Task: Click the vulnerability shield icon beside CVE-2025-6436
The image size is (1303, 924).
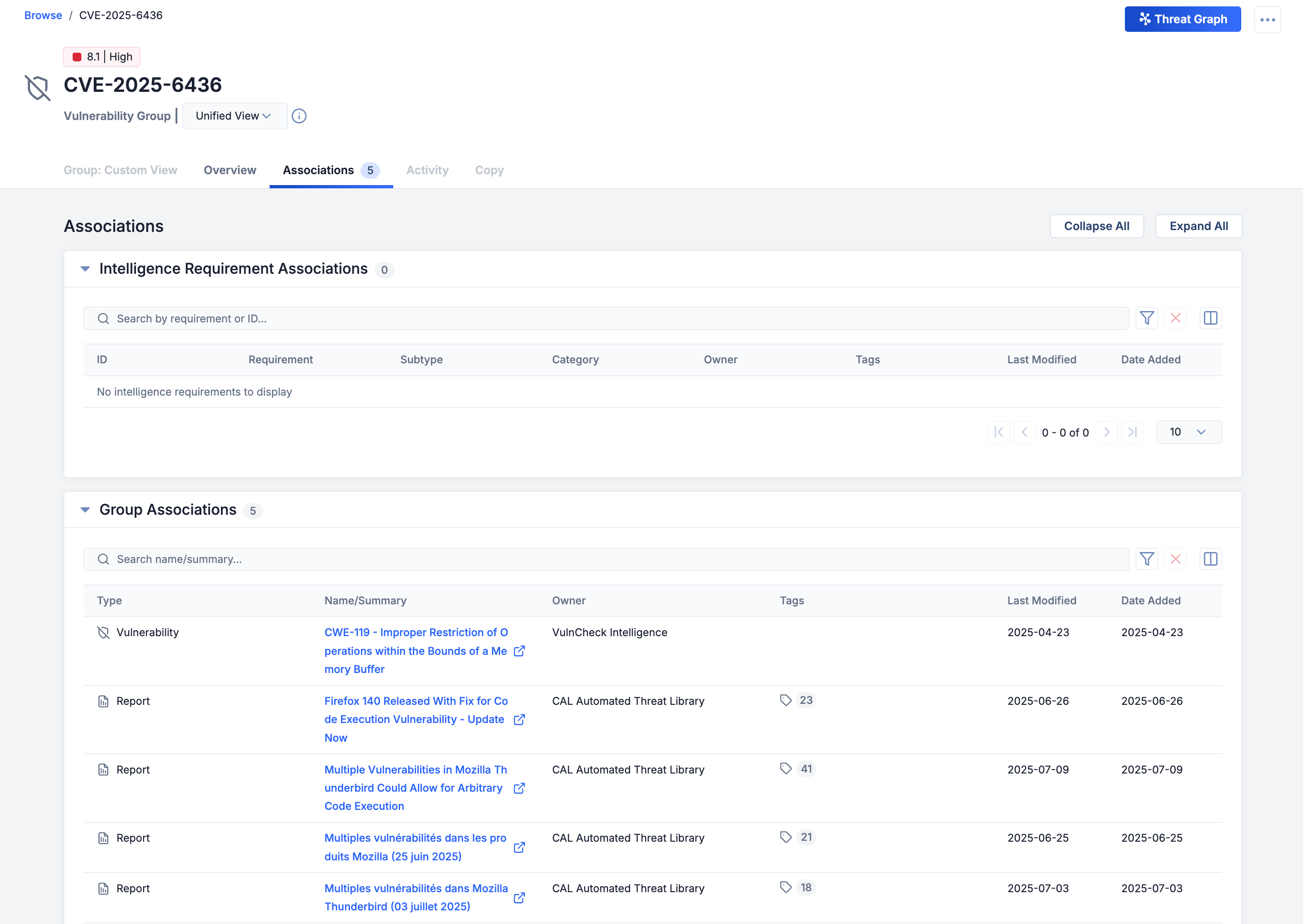Action: pyautogui.click(x=38, y=88)
